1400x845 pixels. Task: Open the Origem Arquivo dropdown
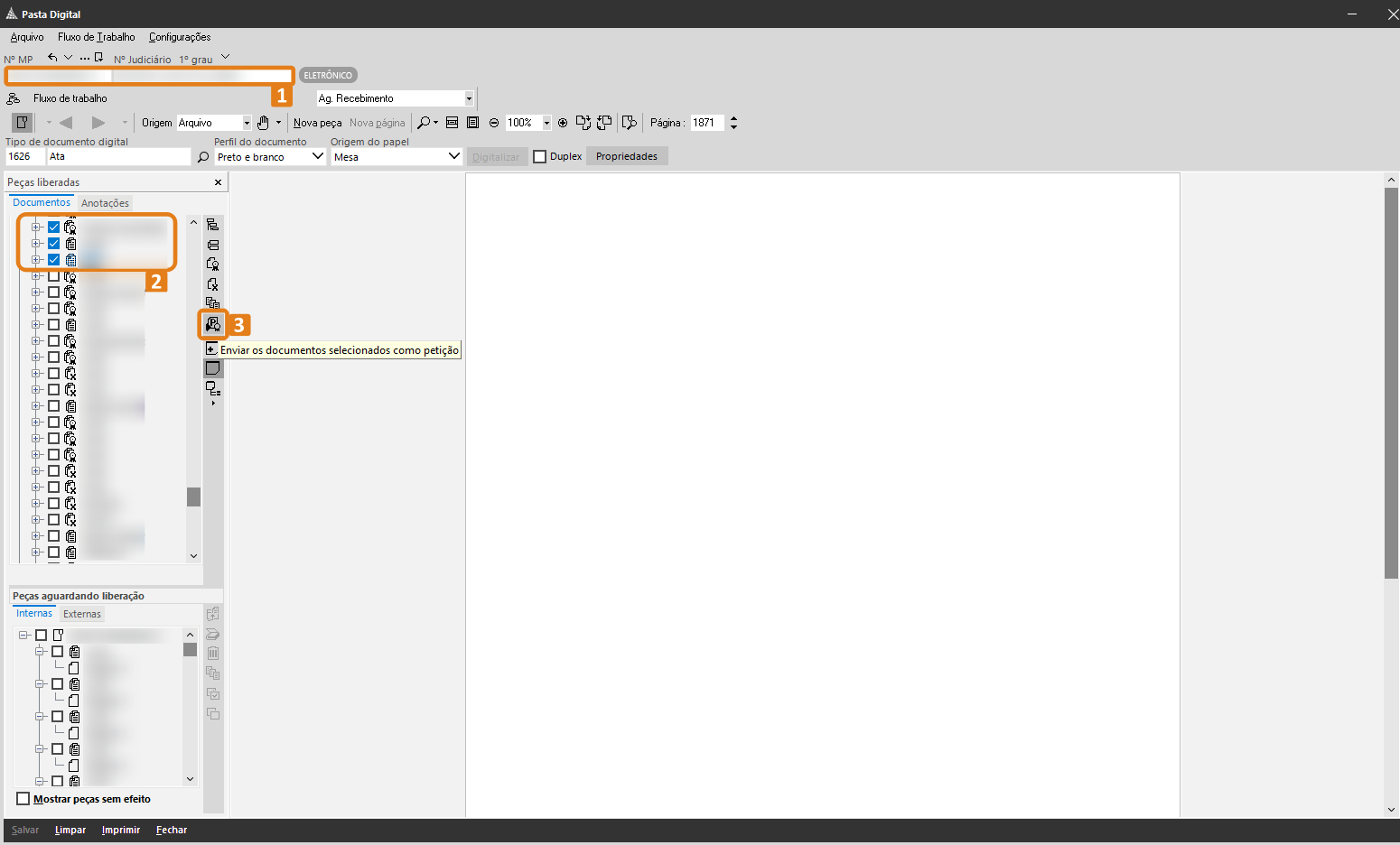coord(247,123)
